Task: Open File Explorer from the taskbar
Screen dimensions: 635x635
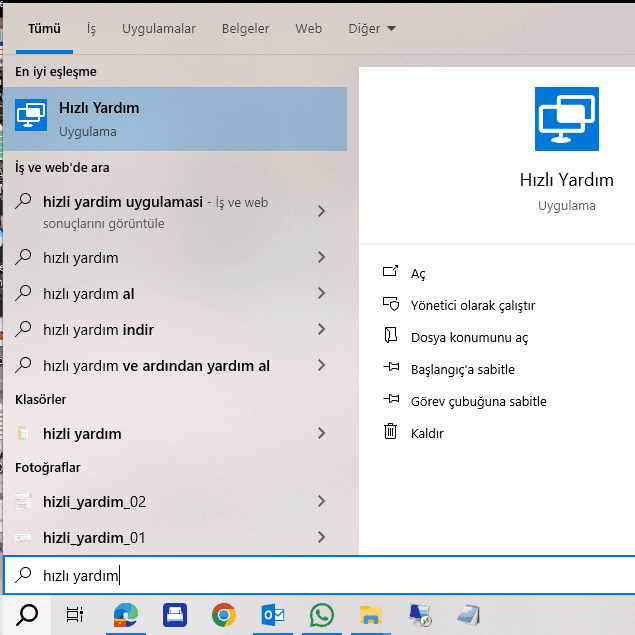Action: click(371, 614)
